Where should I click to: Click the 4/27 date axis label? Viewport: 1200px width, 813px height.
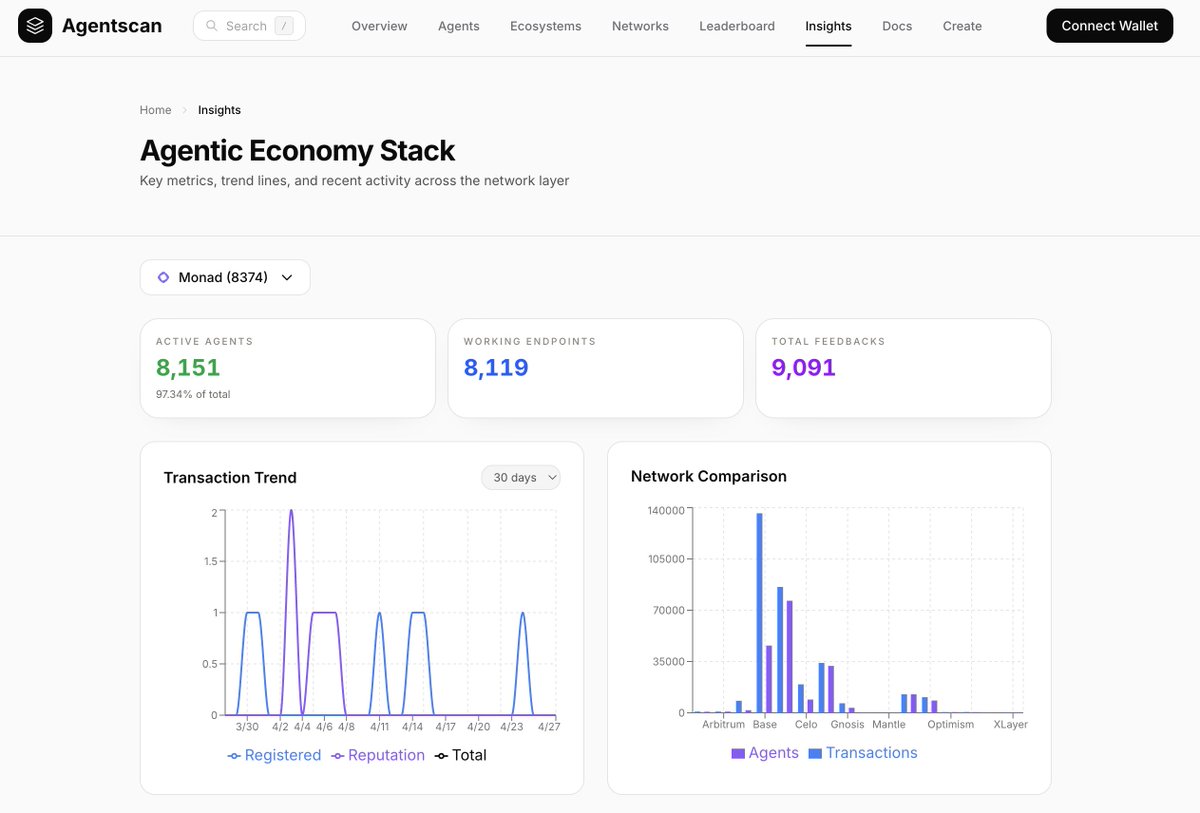point(548,727)
